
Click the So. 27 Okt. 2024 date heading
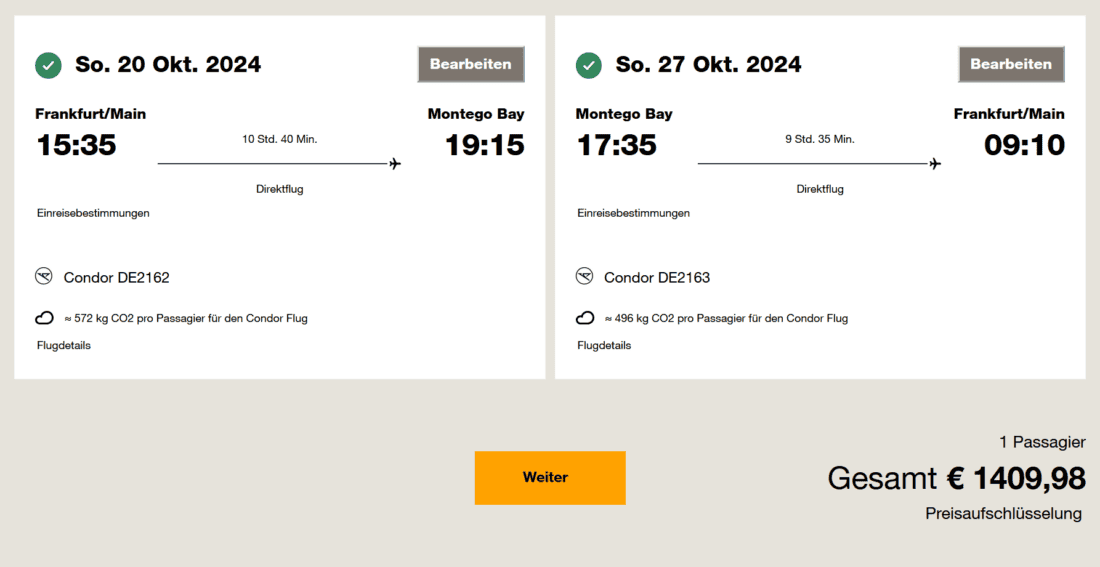(708, 65)
